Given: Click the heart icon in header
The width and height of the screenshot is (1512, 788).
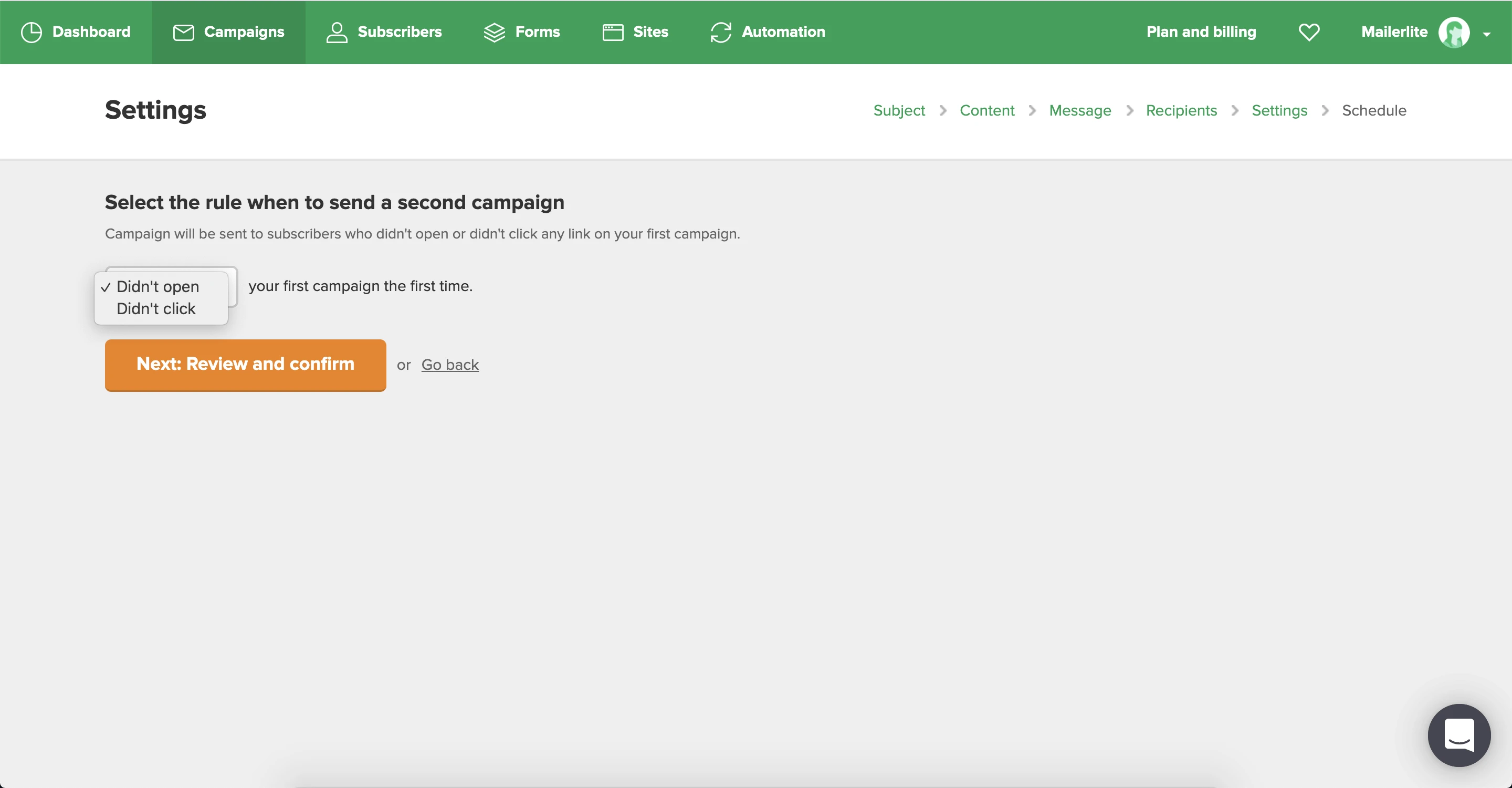Looking at the screenshot, I should tap(1309, 32).
